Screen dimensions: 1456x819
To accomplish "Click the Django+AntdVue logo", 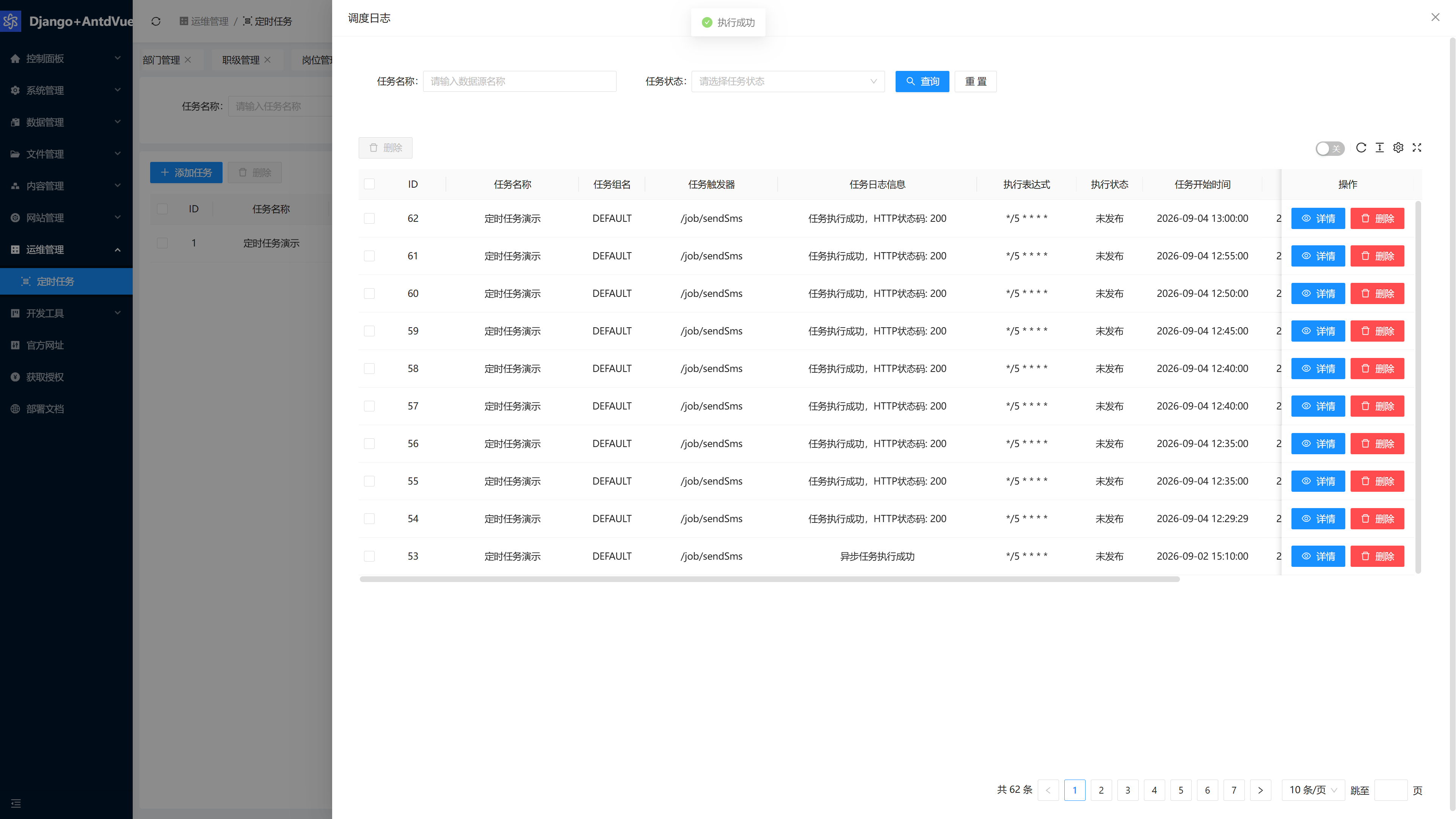I will pos(67,22).
